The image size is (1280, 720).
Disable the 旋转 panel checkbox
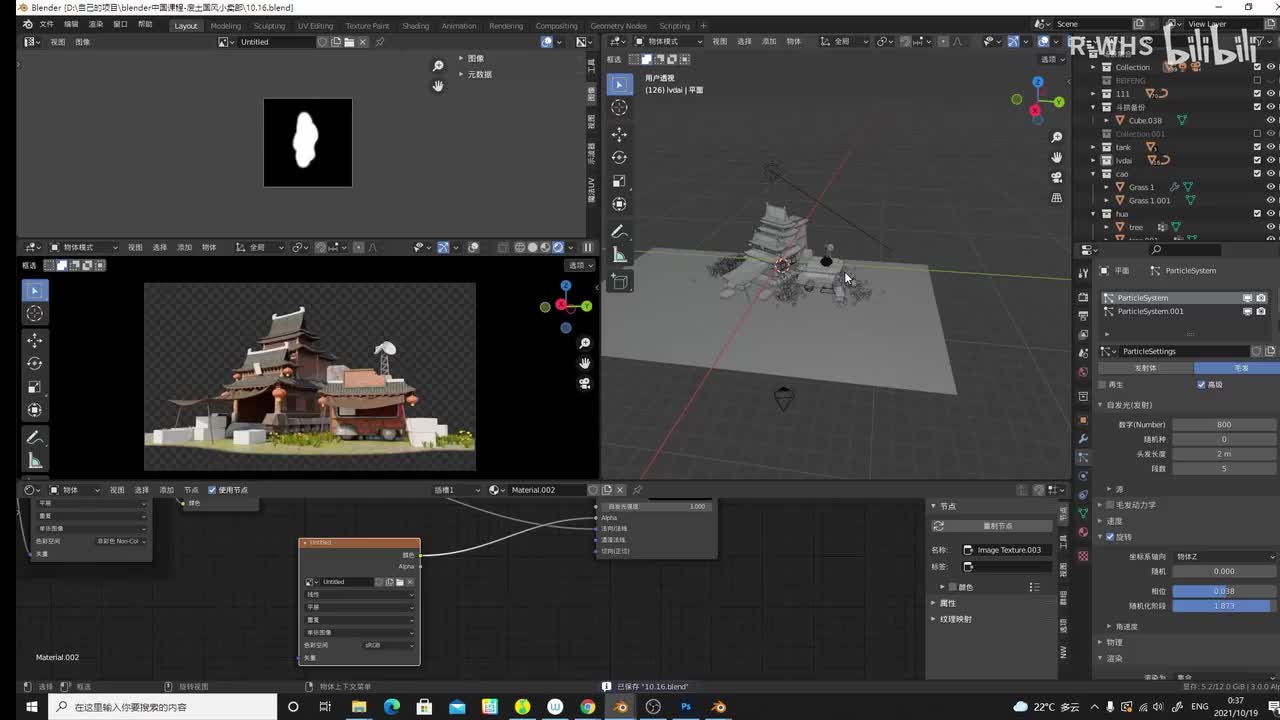[1110, 537]
